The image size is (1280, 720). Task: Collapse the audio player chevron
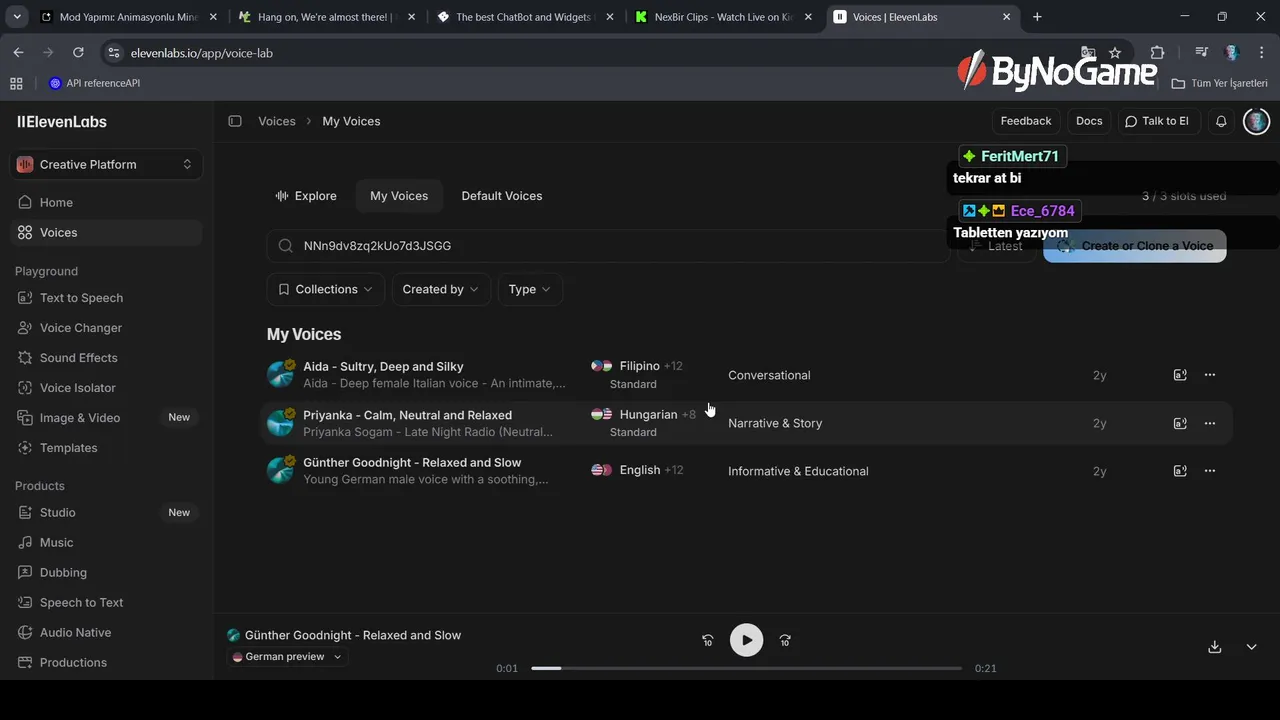tap(1251, 647)
